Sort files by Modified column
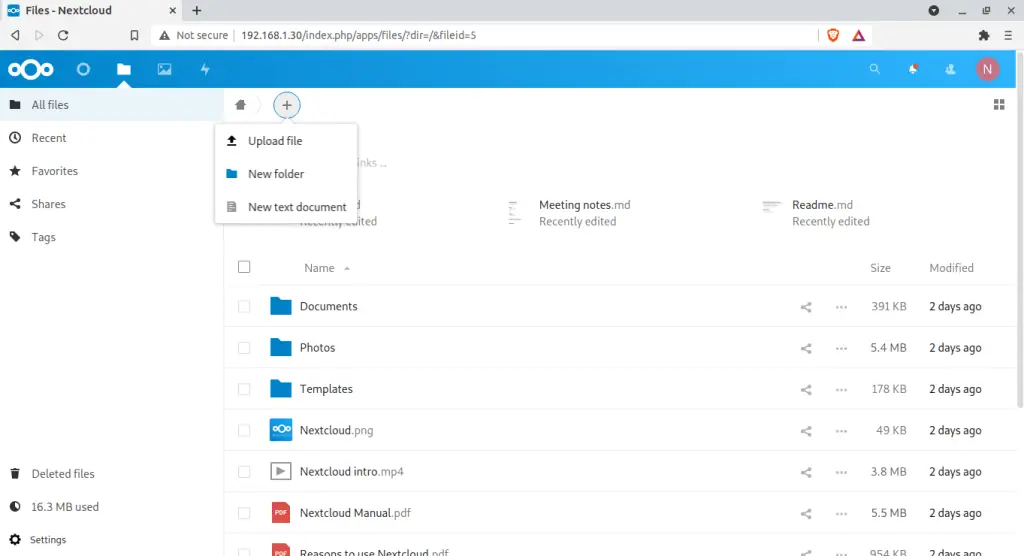1024x556 pixels. [x=951, y=268]
